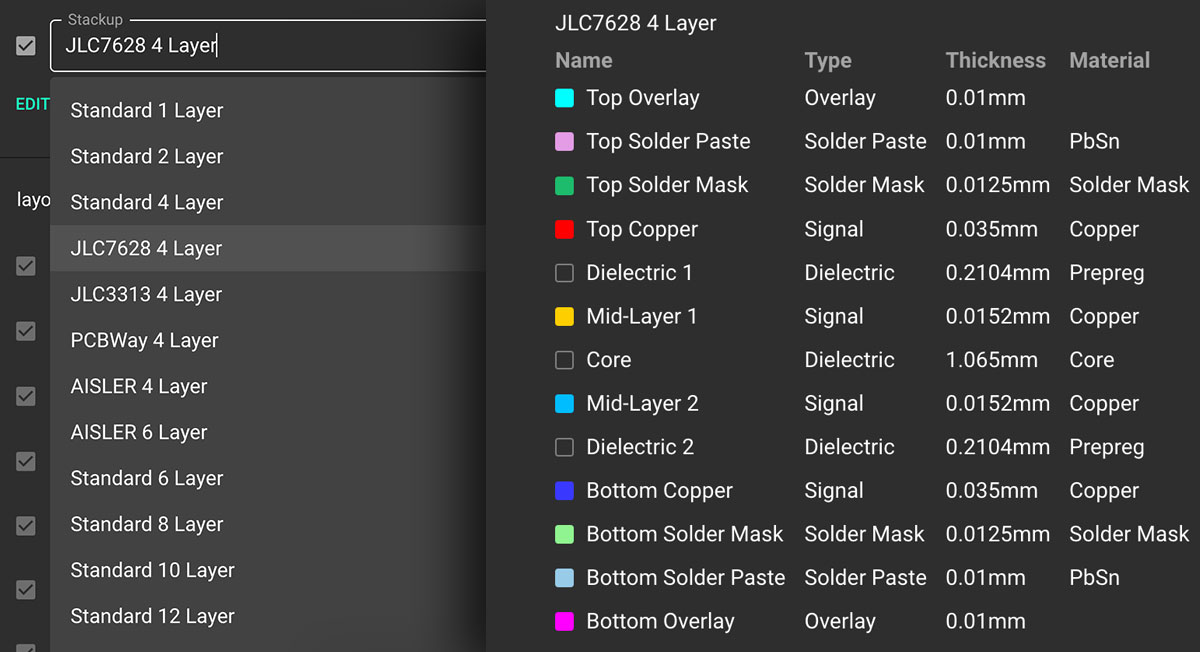The image size is (1200, 652).
Task: Select AISLER 6 Layer stackup
Action: (139, 433)
